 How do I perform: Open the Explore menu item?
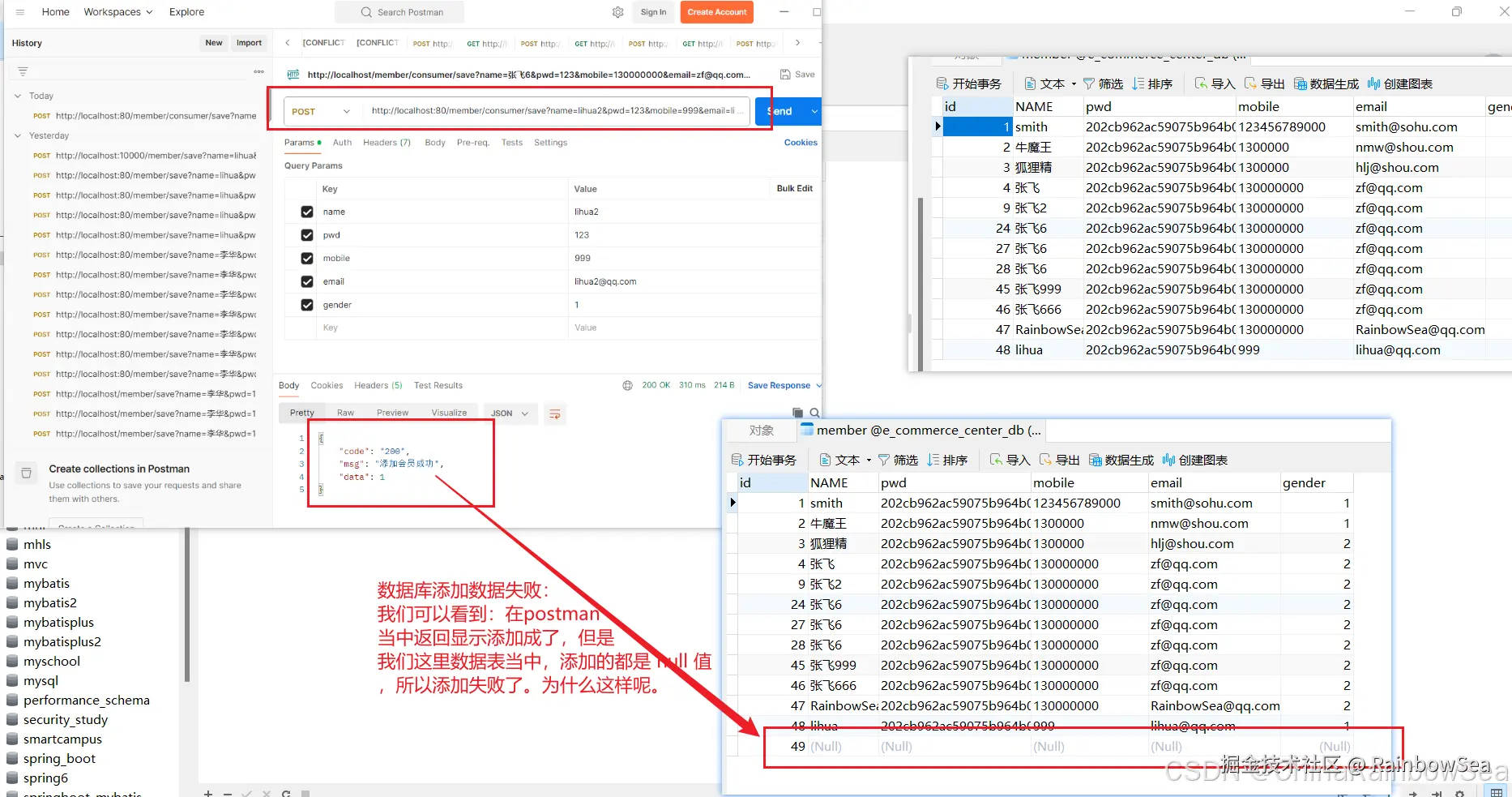tap(186, 12)
